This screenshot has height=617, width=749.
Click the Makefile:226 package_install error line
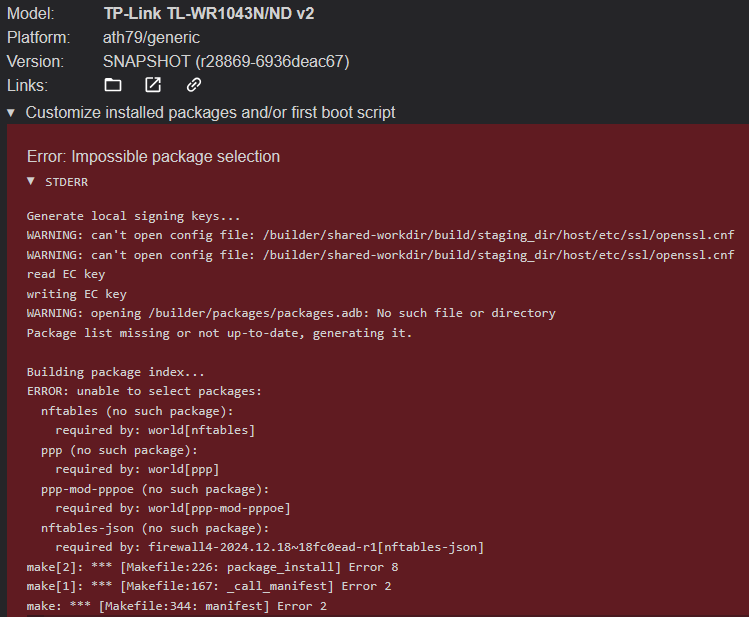[213, 567]
